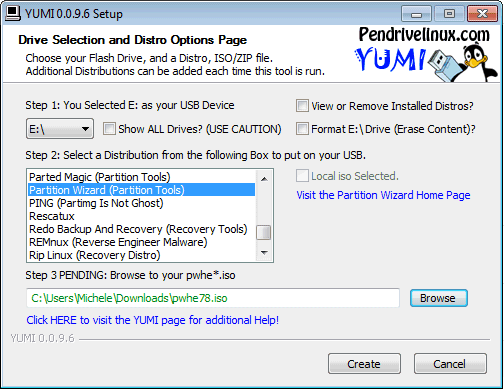Viewport: 504px width, 389px height.
Task: Minimize the YUMI Setup window
Action: click(416, 14)
